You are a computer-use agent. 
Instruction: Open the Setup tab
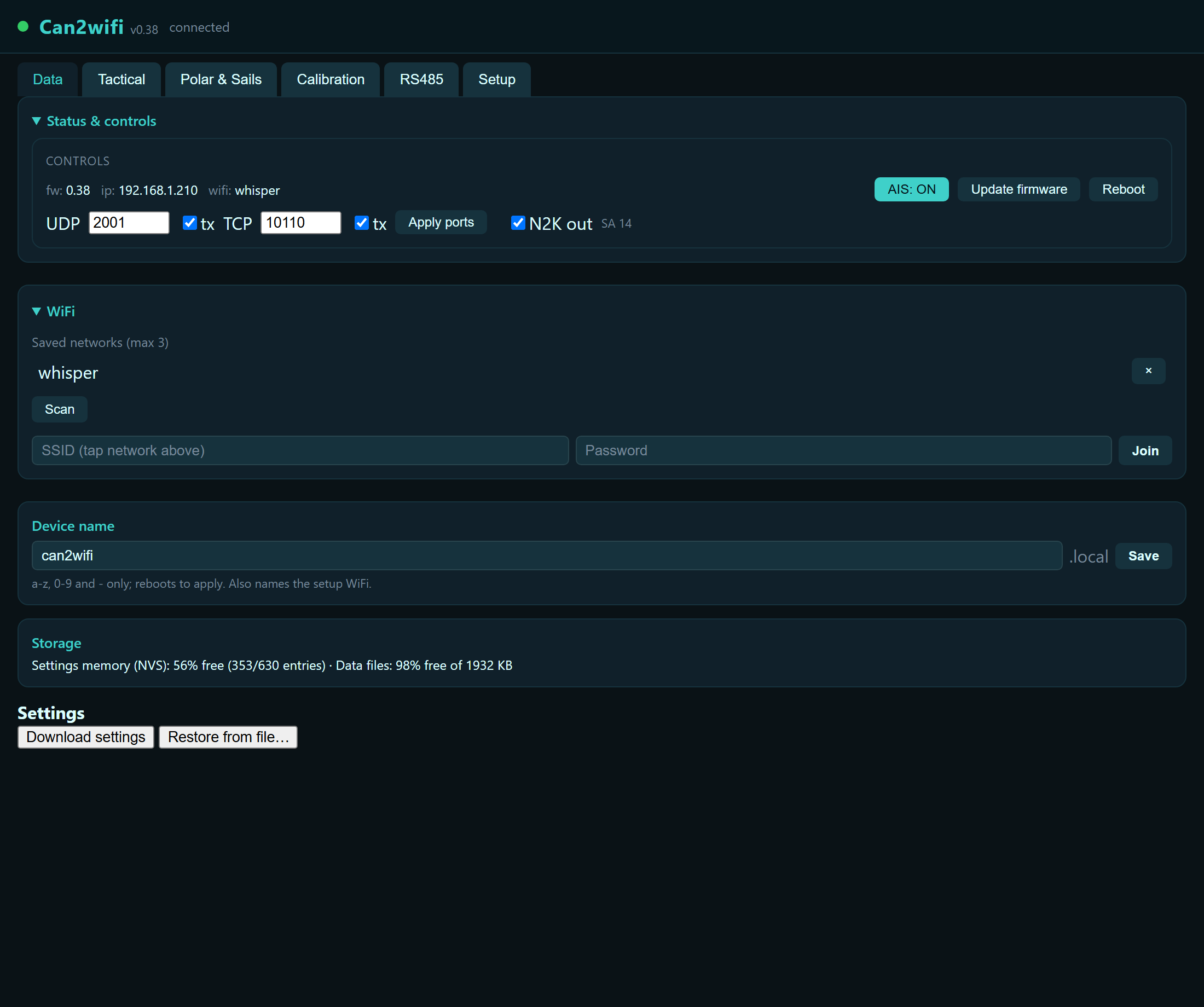(x=496, y=79)
